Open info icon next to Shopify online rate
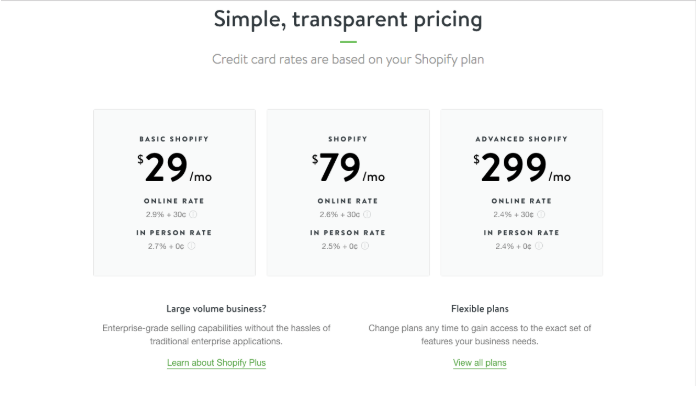The width and height of the screenshot is (696, 394). (x=367, y=214)
